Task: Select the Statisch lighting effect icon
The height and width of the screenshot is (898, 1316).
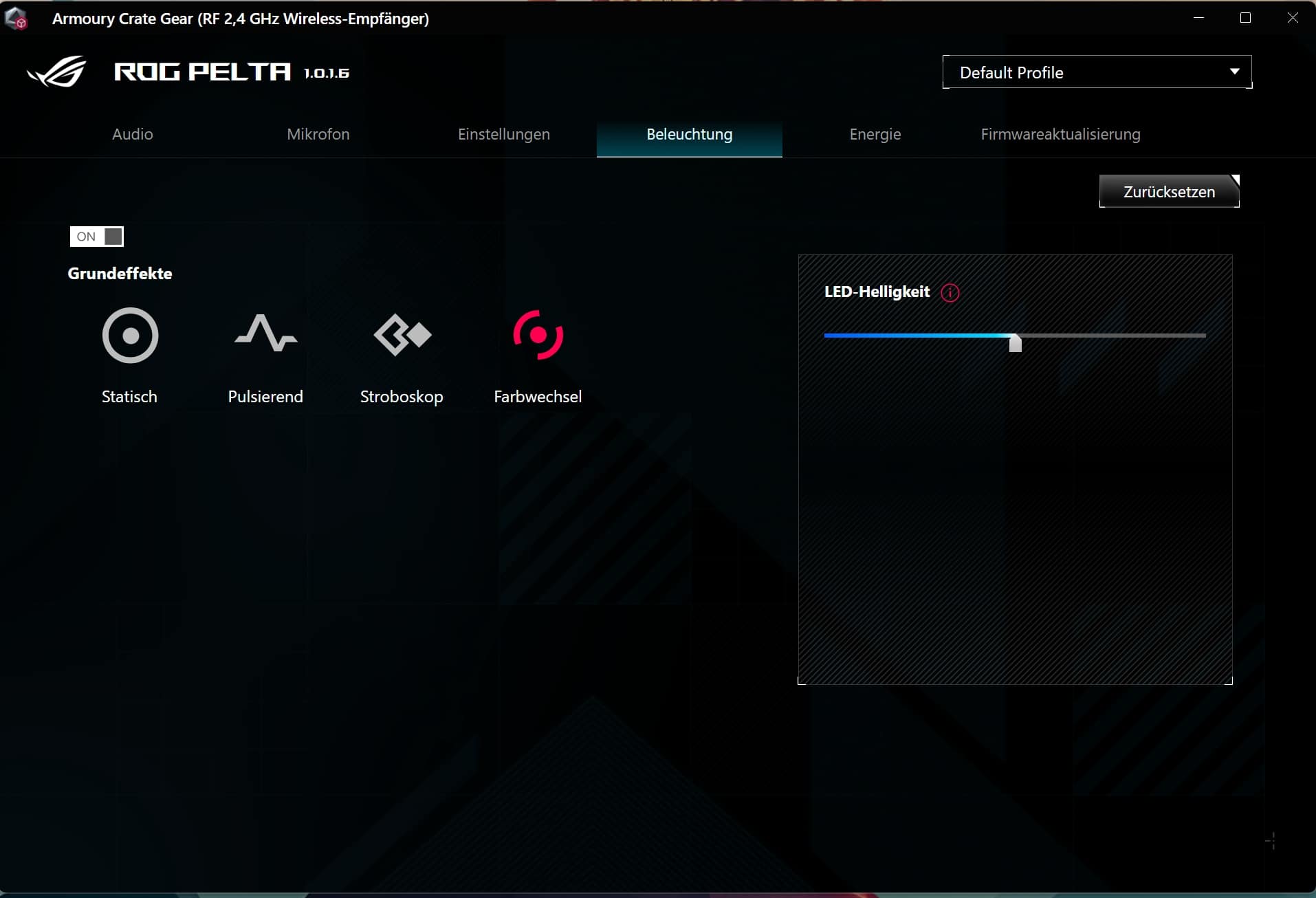Action: point(130,336)
